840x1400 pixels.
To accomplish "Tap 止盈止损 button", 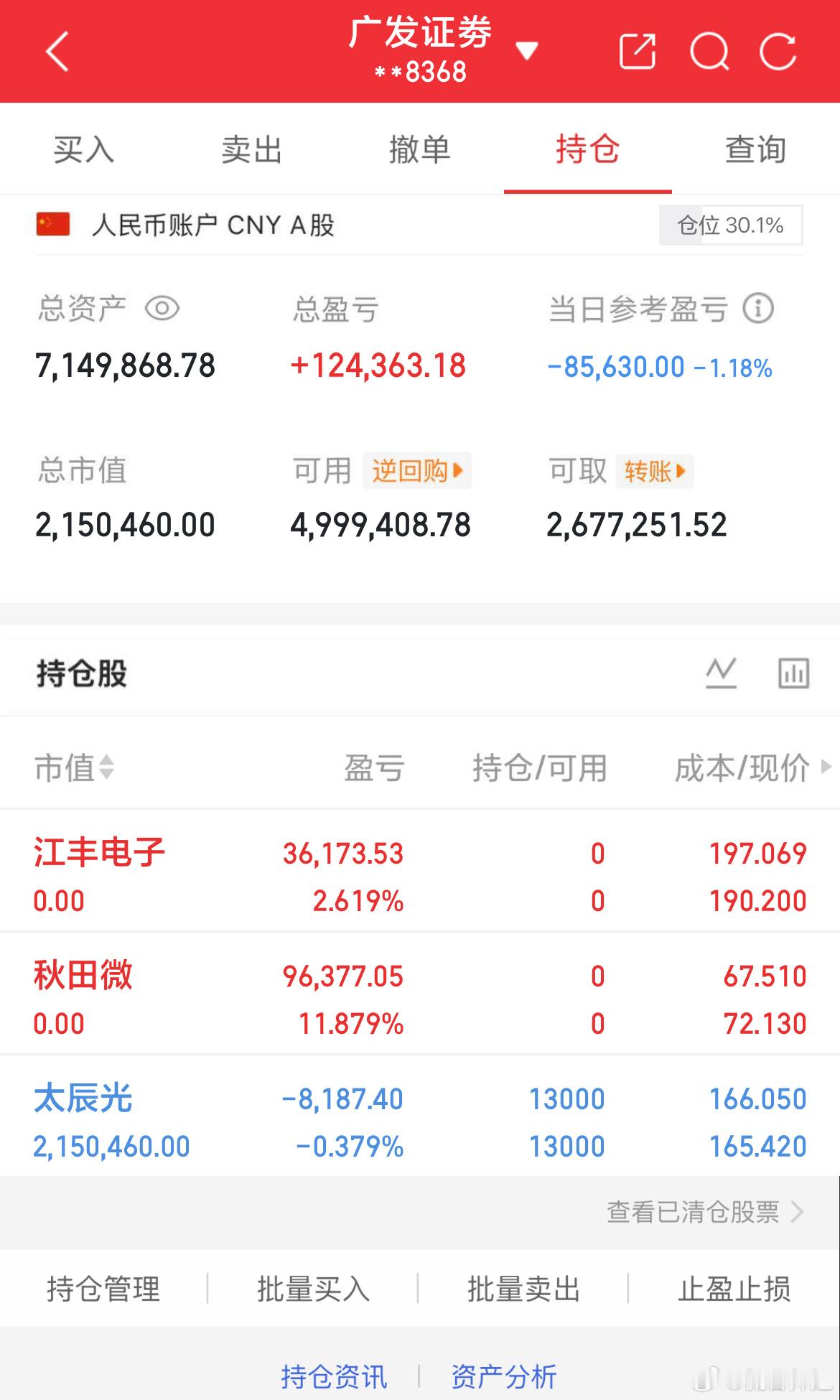I will tap(734, 1289).
